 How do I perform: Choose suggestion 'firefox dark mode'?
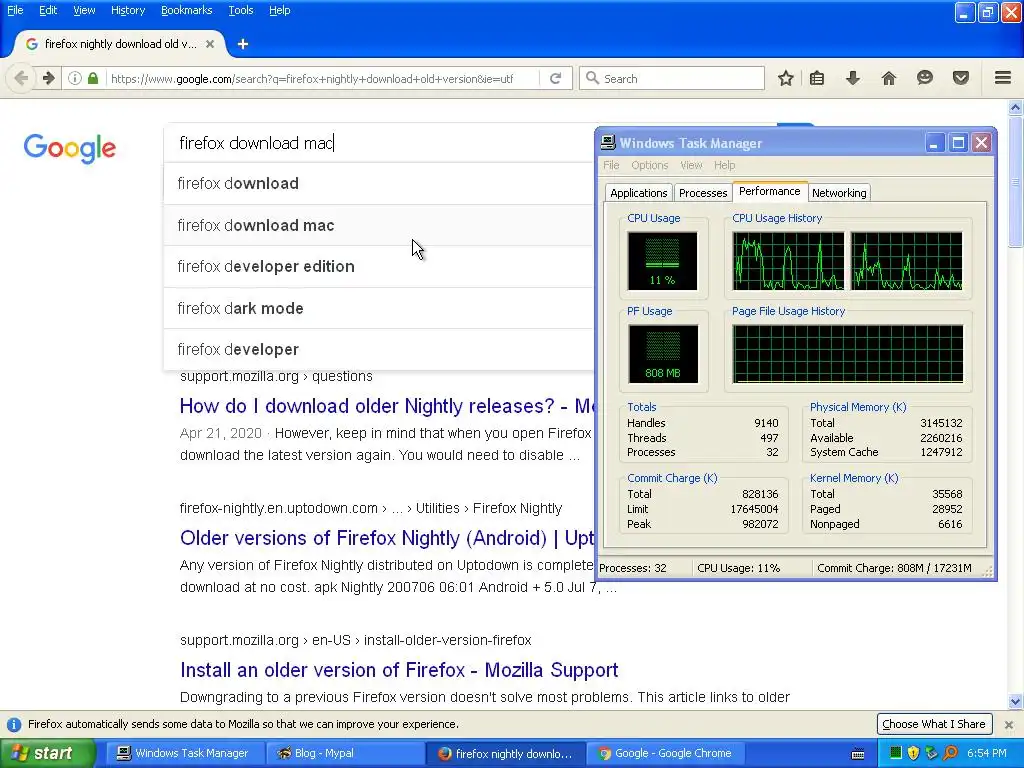pos(379,308)
